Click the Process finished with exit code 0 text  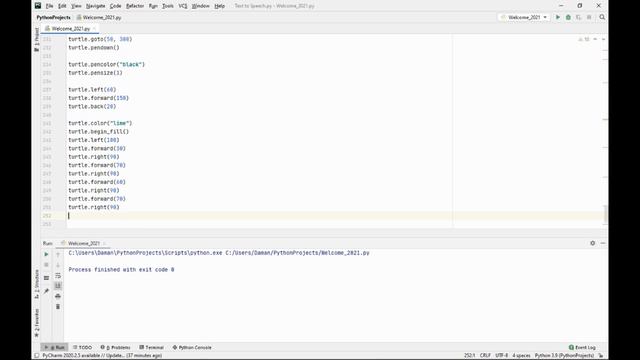[121, 269]
